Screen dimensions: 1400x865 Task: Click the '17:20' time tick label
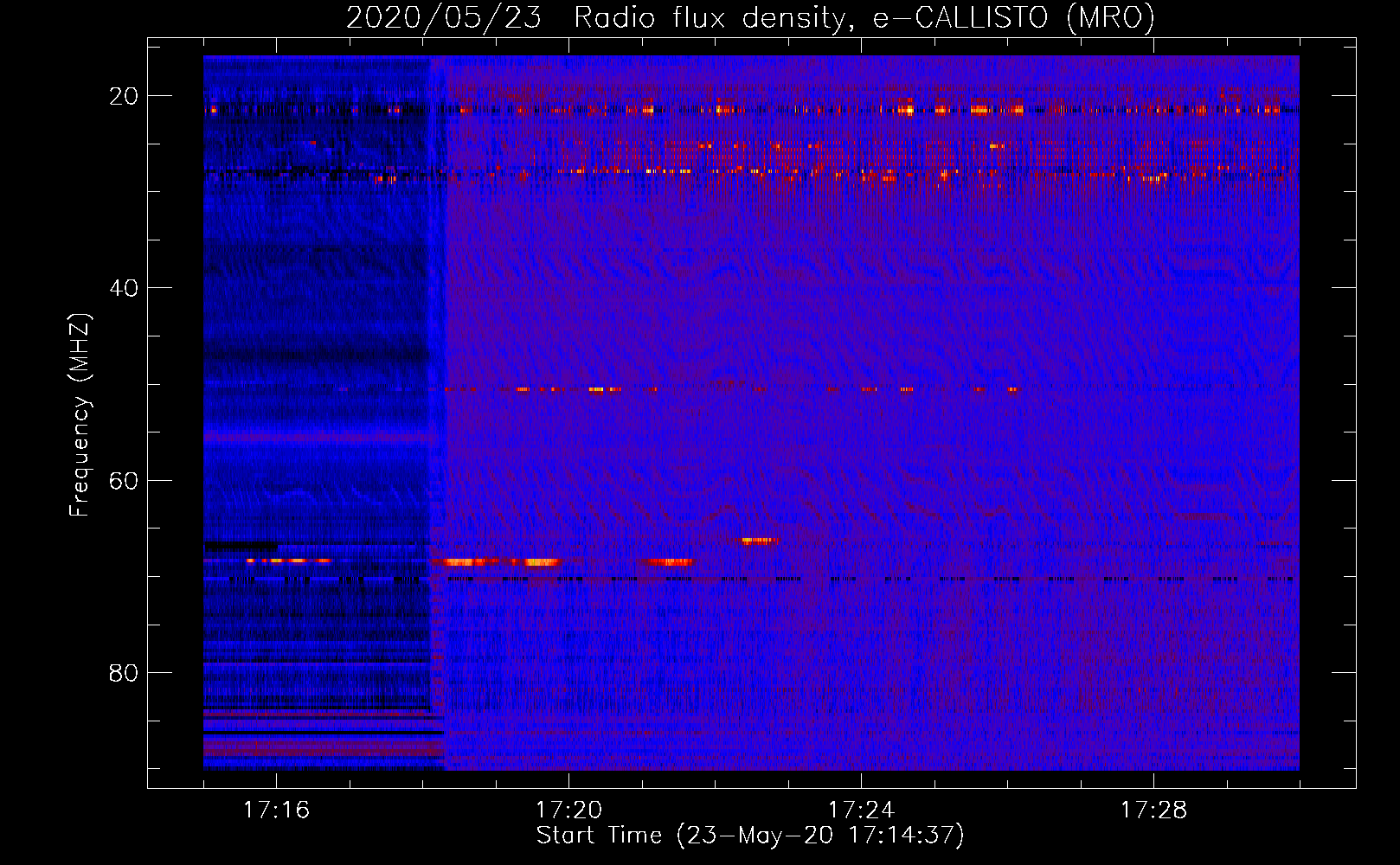pyautogui.click(x=568, y=810)
